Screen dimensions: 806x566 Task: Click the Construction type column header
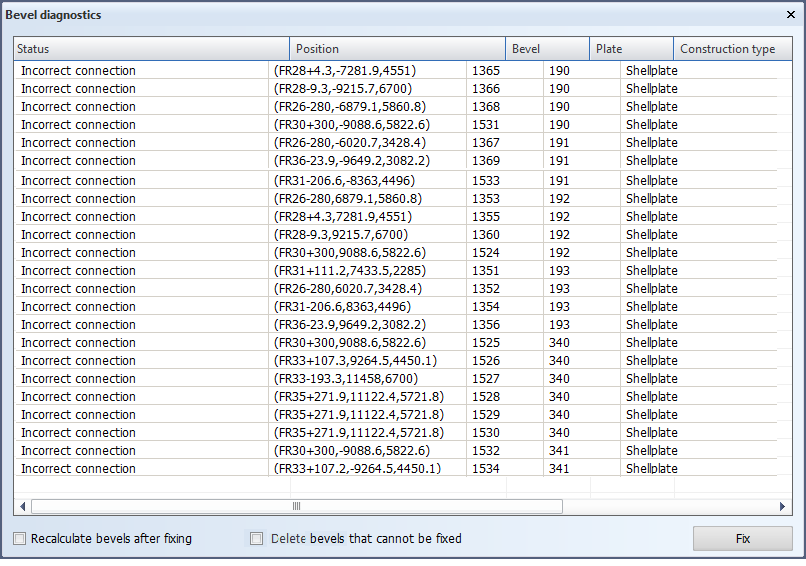tap(732, 49)
